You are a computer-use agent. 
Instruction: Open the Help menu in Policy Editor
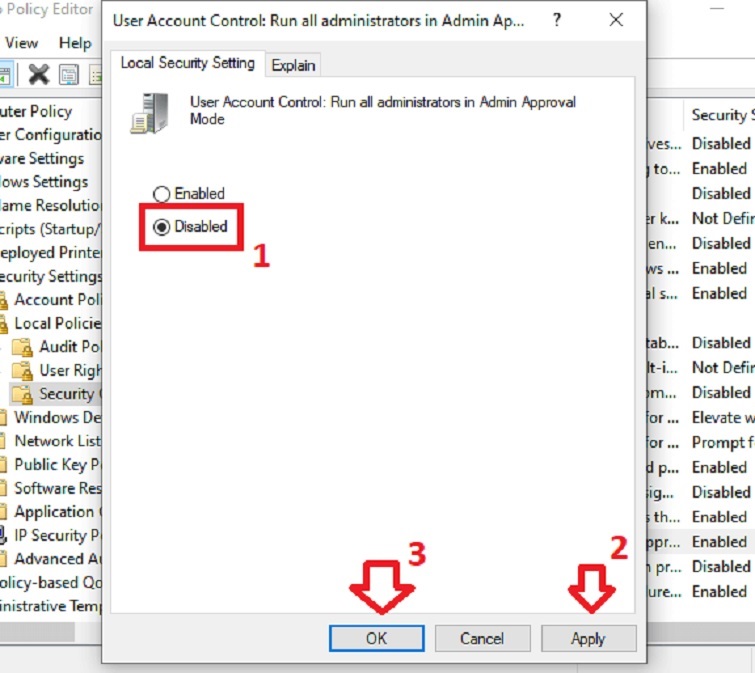(75, 43)
